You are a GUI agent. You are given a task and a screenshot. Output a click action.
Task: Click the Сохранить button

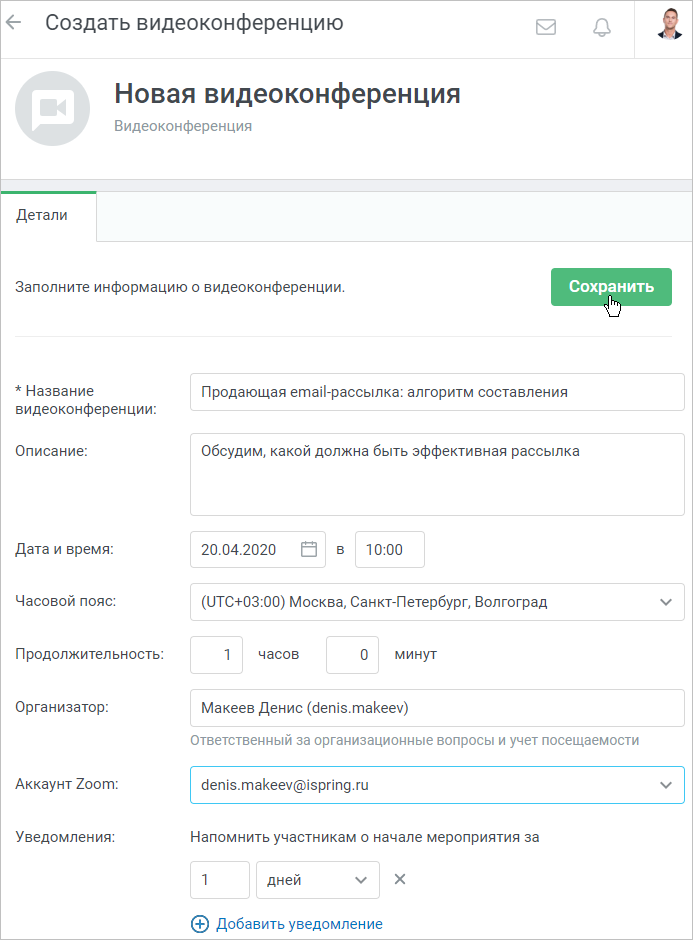[611, 287]
